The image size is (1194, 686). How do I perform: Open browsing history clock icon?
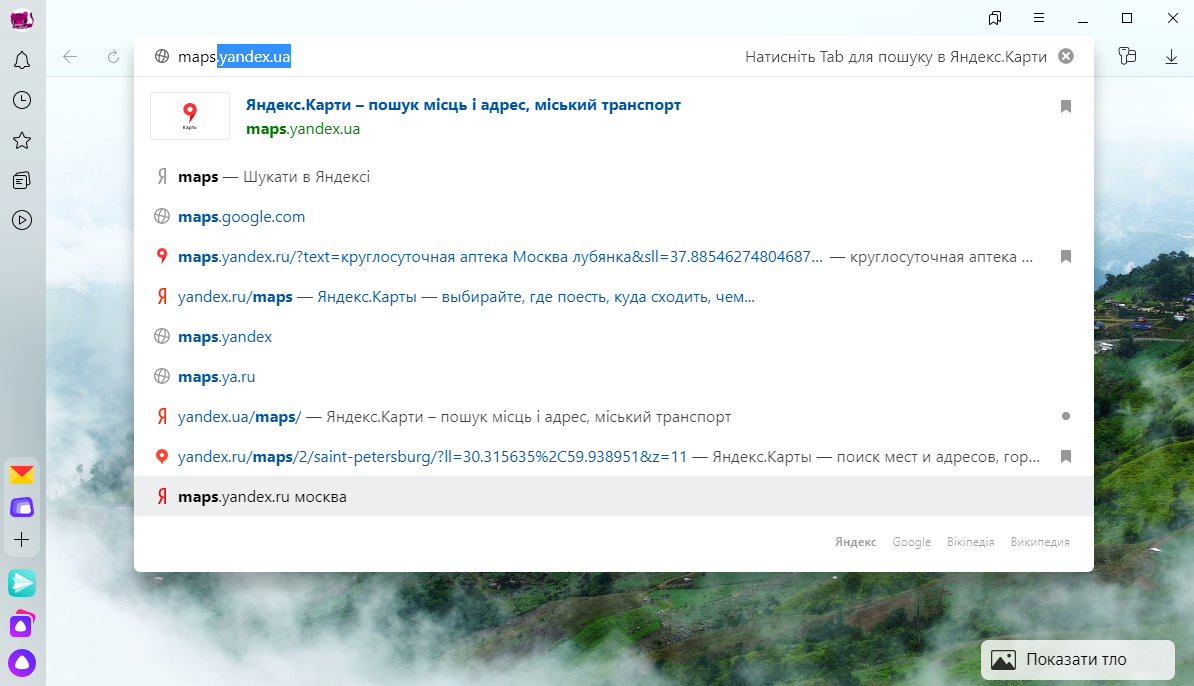coord(22,101)
